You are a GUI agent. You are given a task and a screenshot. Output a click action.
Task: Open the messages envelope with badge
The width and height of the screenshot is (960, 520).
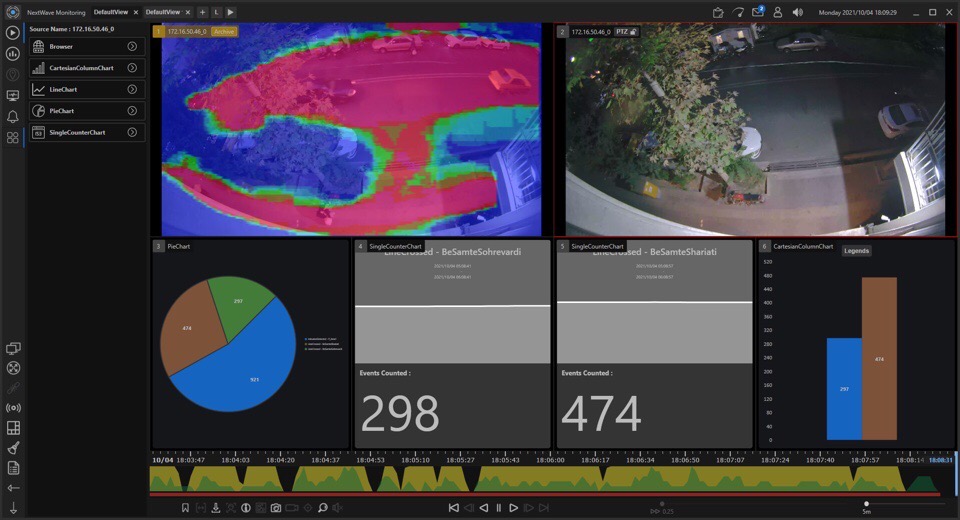(x=758, y=12)
